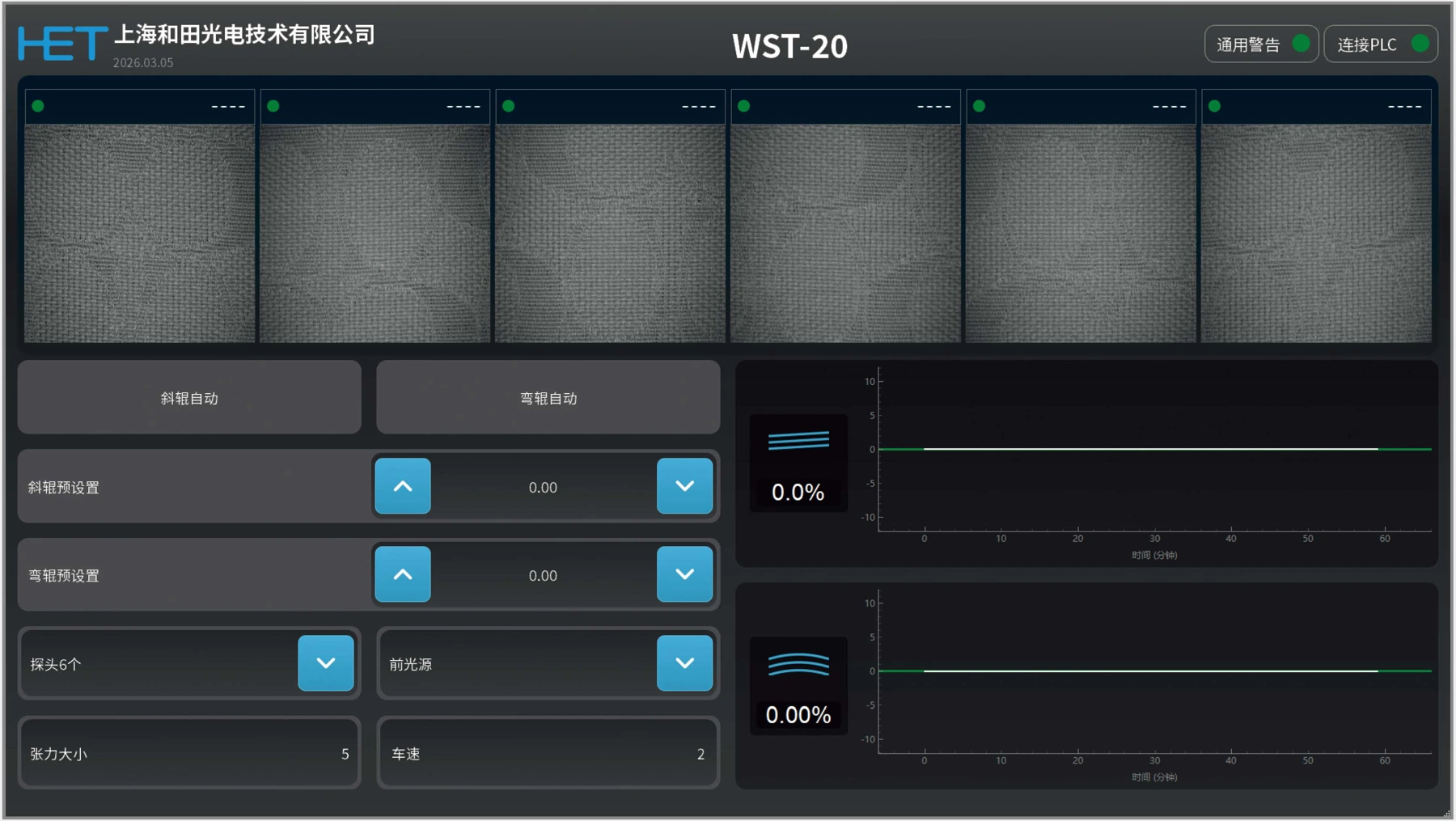Viewport: 1456px width, 821px height.
Task: Click sixth camera's ---- reading
Action: 1405,107
